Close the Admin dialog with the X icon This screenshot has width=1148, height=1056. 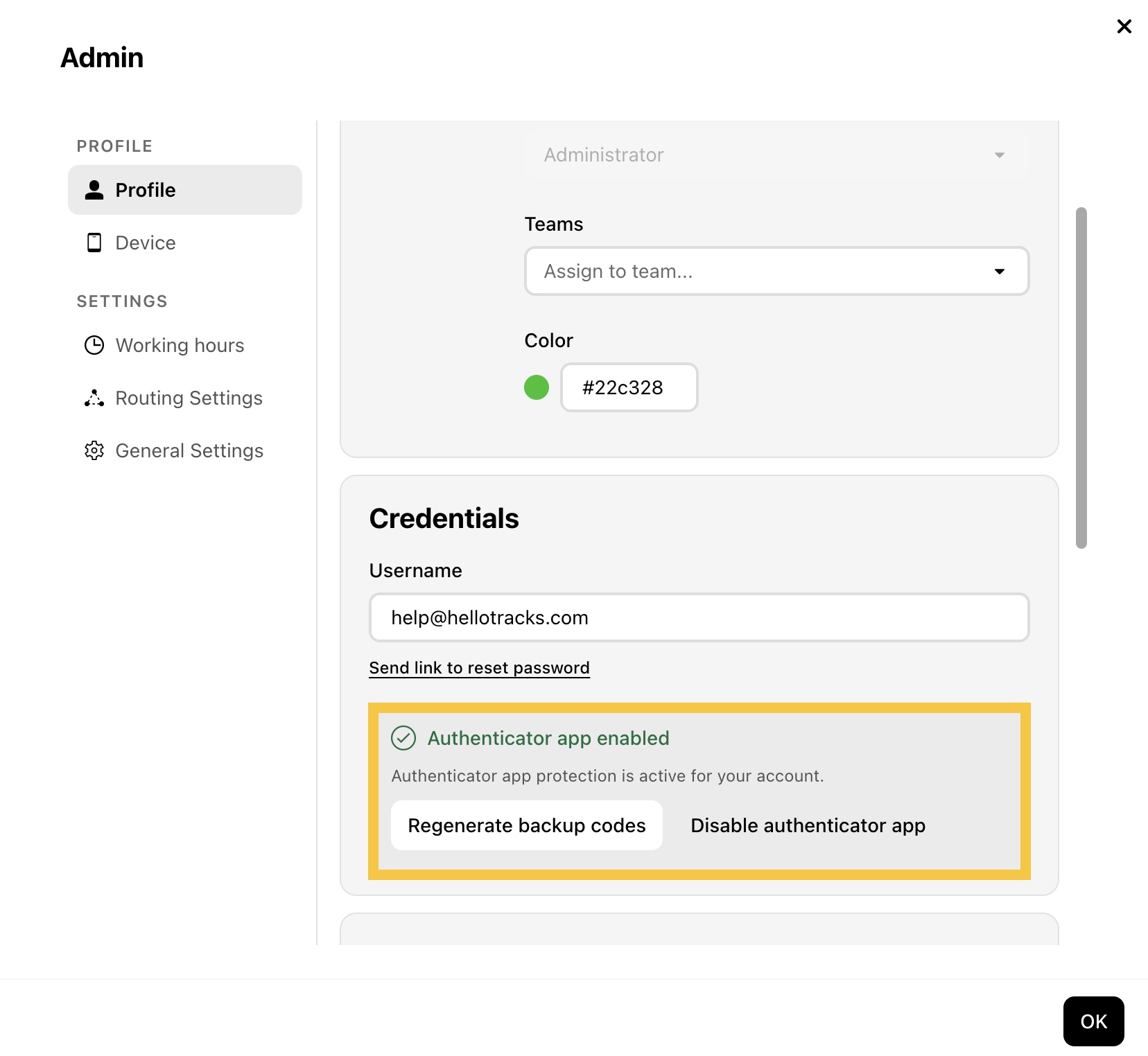[1124, 26]
